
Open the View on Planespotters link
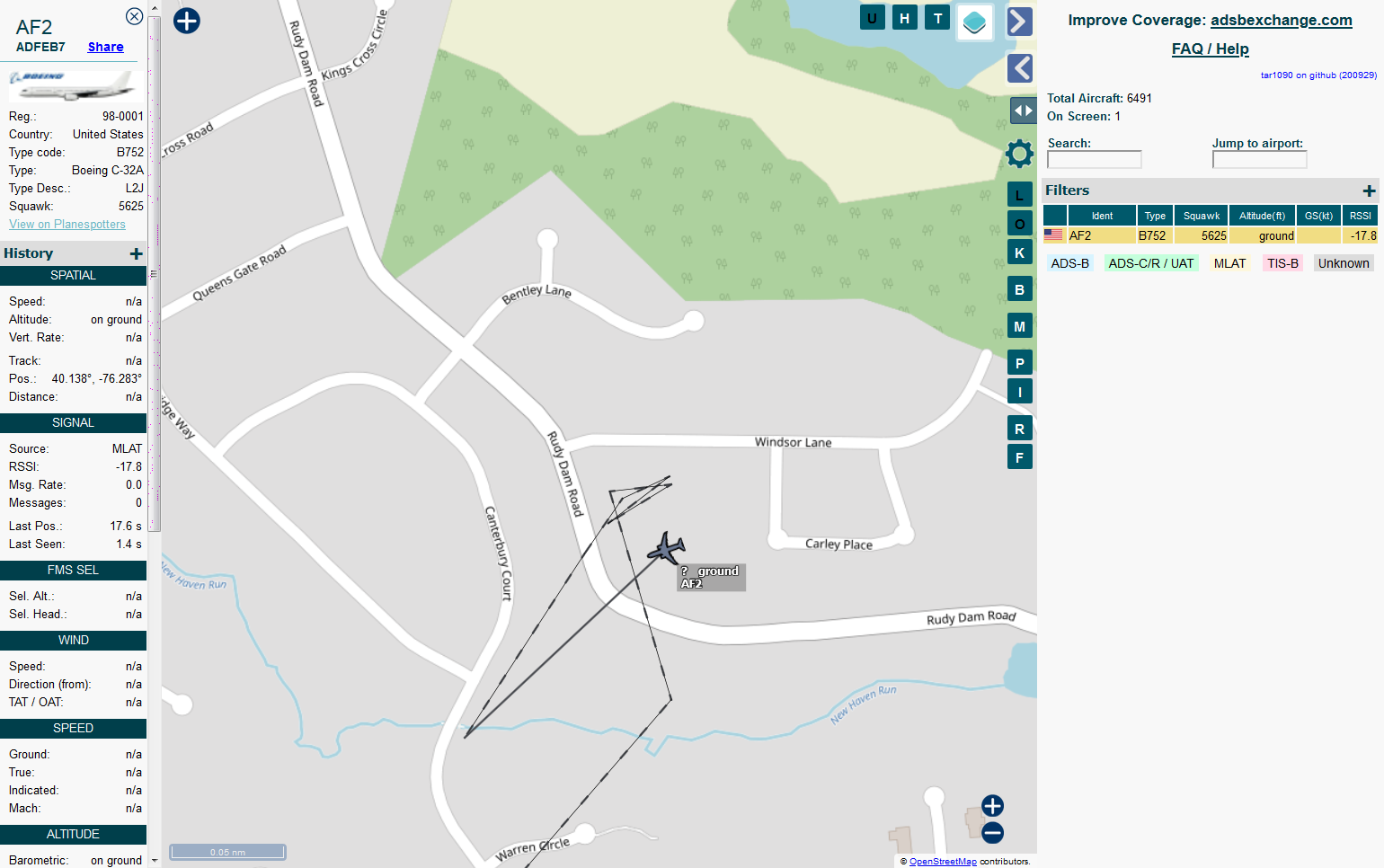pyautogui.click(x=67, y=225)
